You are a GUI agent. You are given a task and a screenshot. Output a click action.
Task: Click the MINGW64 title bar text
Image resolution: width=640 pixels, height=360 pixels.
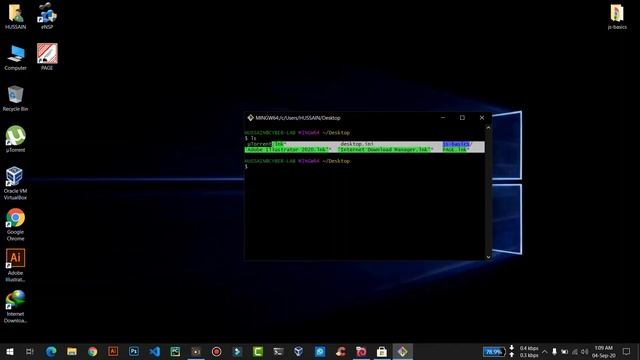tap(298, 118)
